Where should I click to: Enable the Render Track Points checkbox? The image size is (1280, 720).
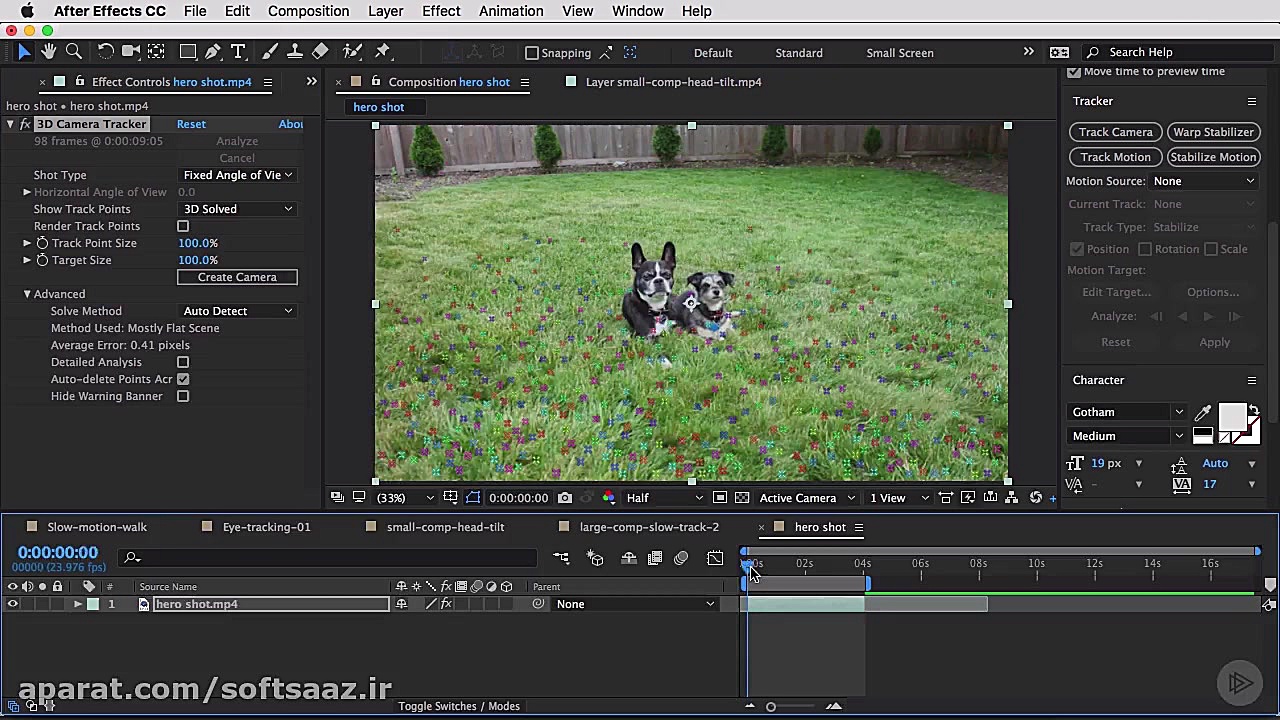183,226
